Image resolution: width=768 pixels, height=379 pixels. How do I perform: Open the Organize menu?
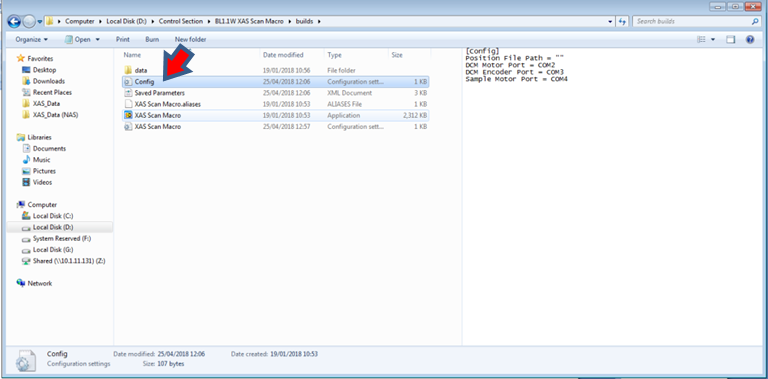tap(31, 39)
